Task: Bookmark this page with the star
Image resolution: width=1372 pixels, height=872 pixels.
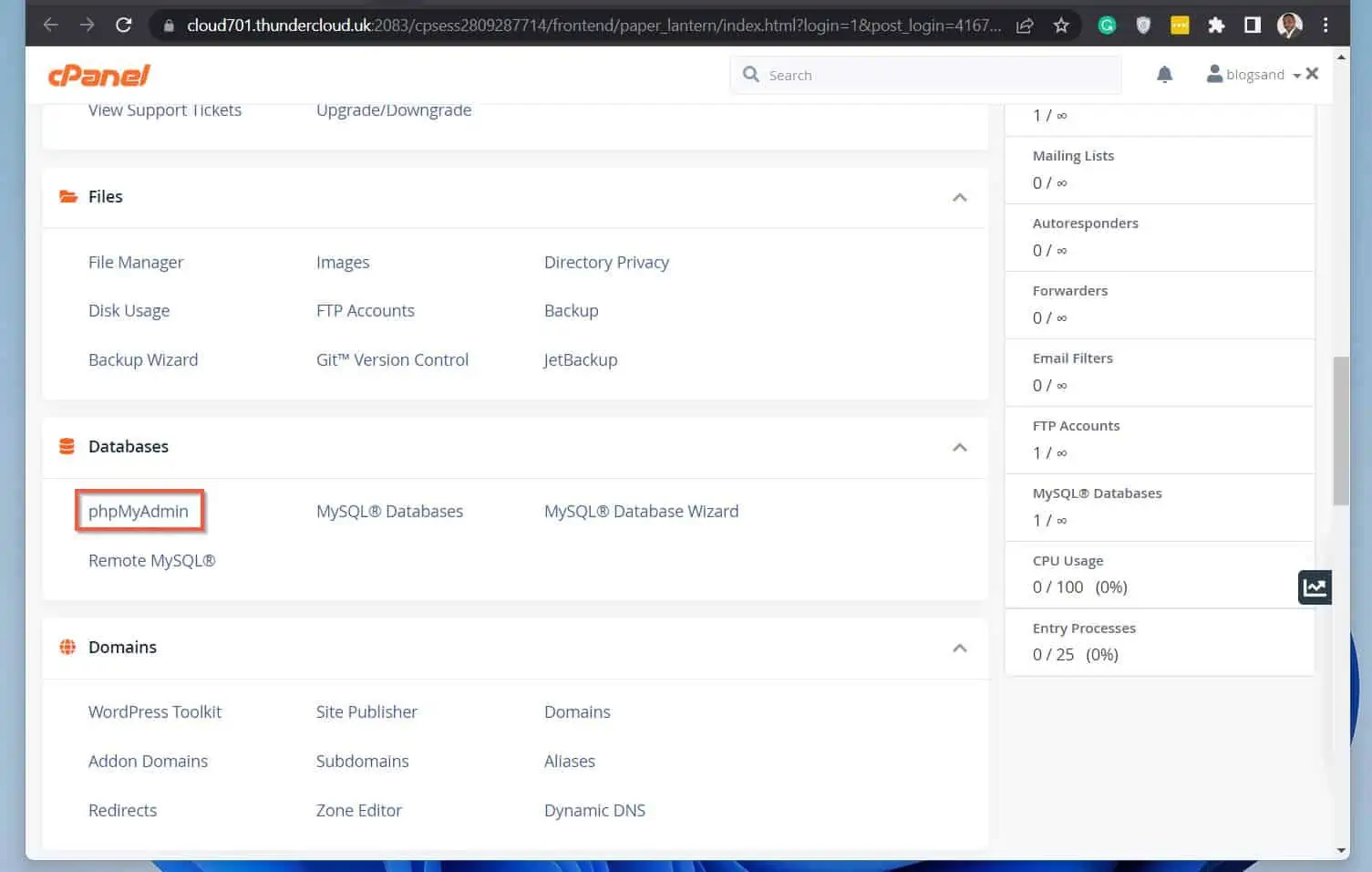Action: point(1061,26)
